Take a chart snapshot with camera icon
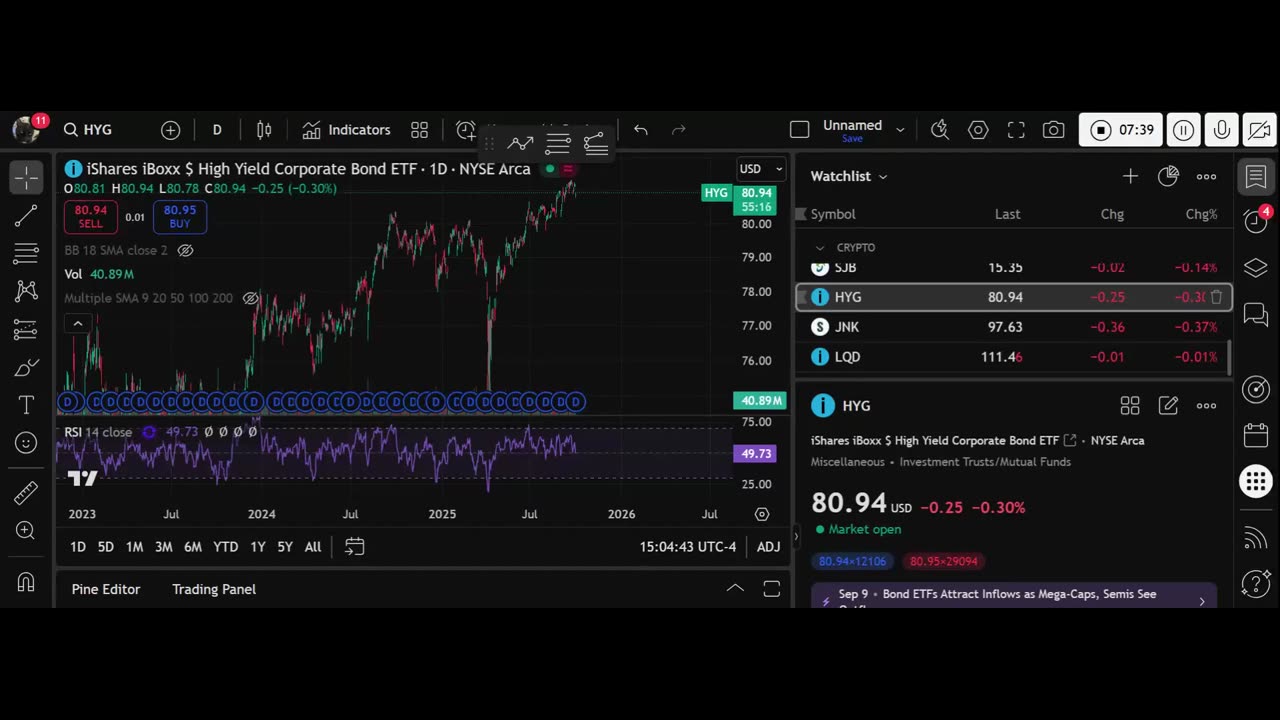 tap(1053, 130)
